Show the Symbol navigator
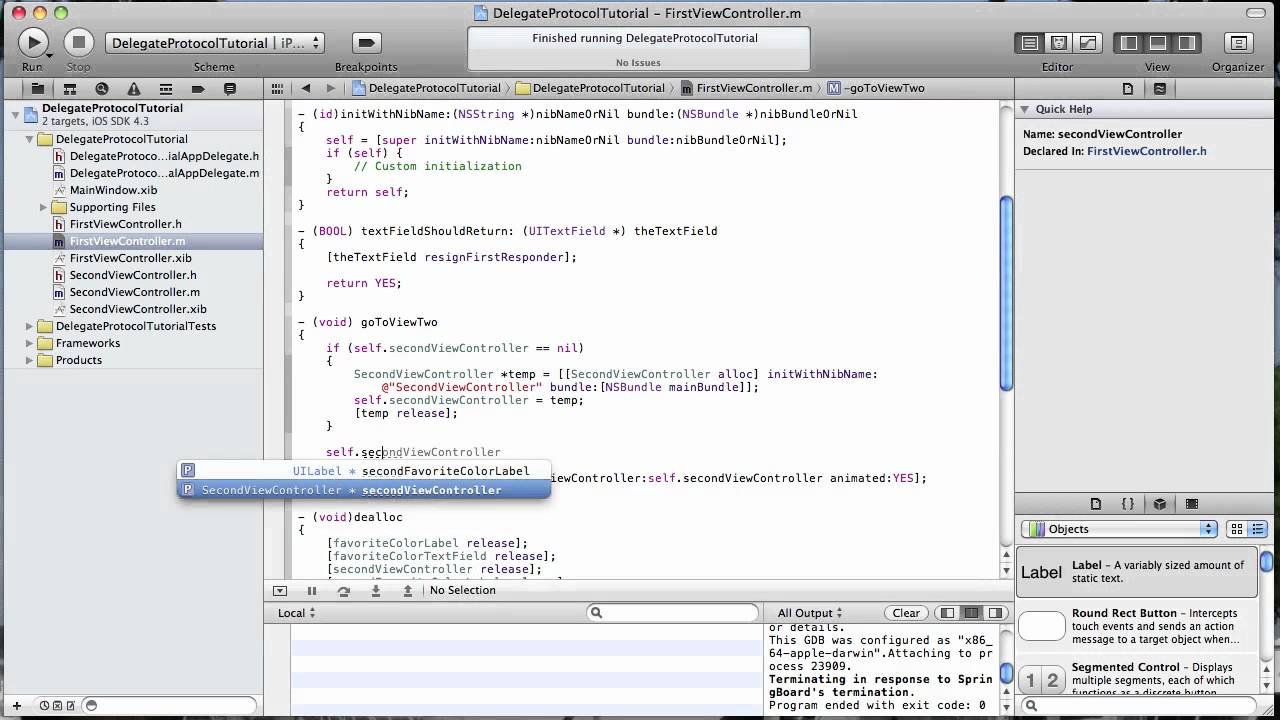 (x=70, y=88)
